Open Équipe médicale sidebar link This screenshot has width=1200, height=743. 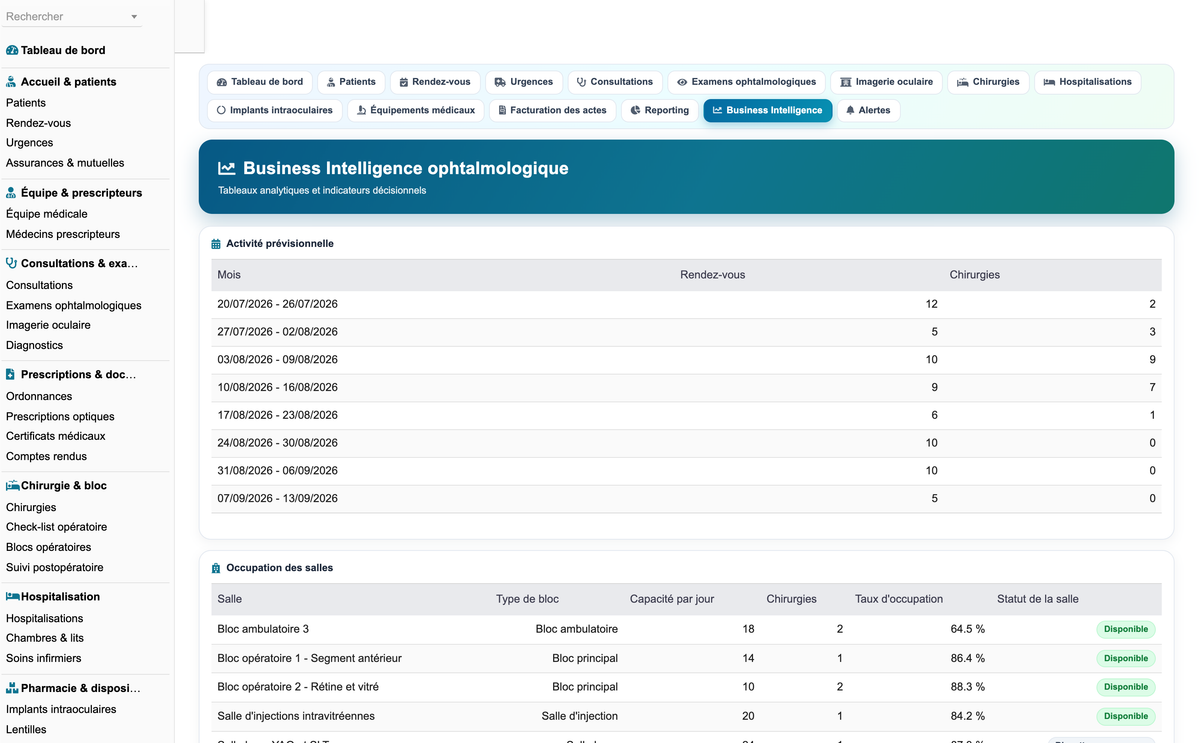(x=47, y=214)
